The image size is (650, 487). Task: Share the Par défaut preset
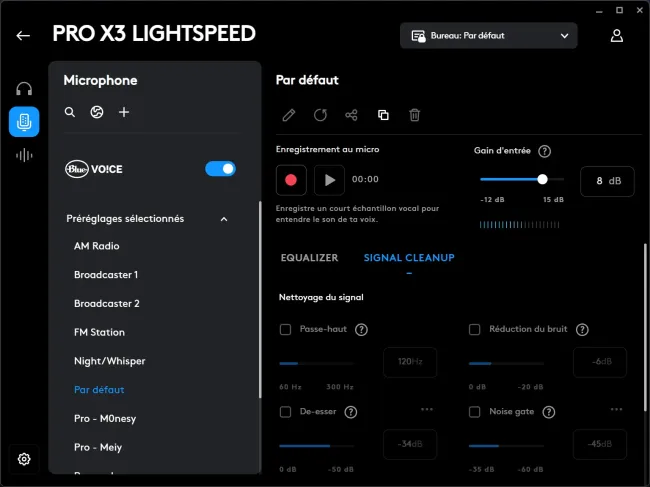point(352,115)
